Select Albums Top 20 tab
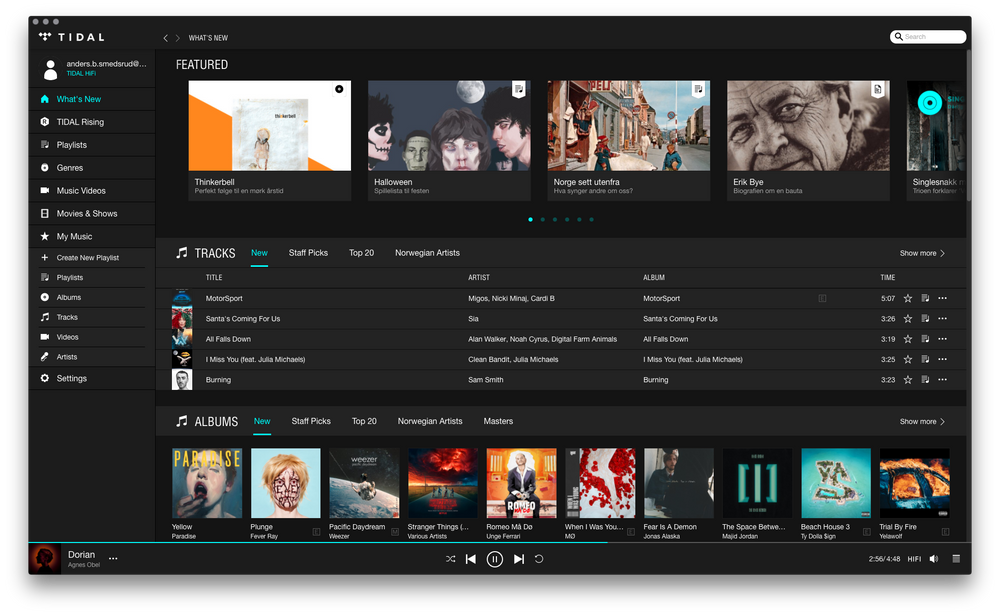The image size is (1000, 615). coord(364,421)
